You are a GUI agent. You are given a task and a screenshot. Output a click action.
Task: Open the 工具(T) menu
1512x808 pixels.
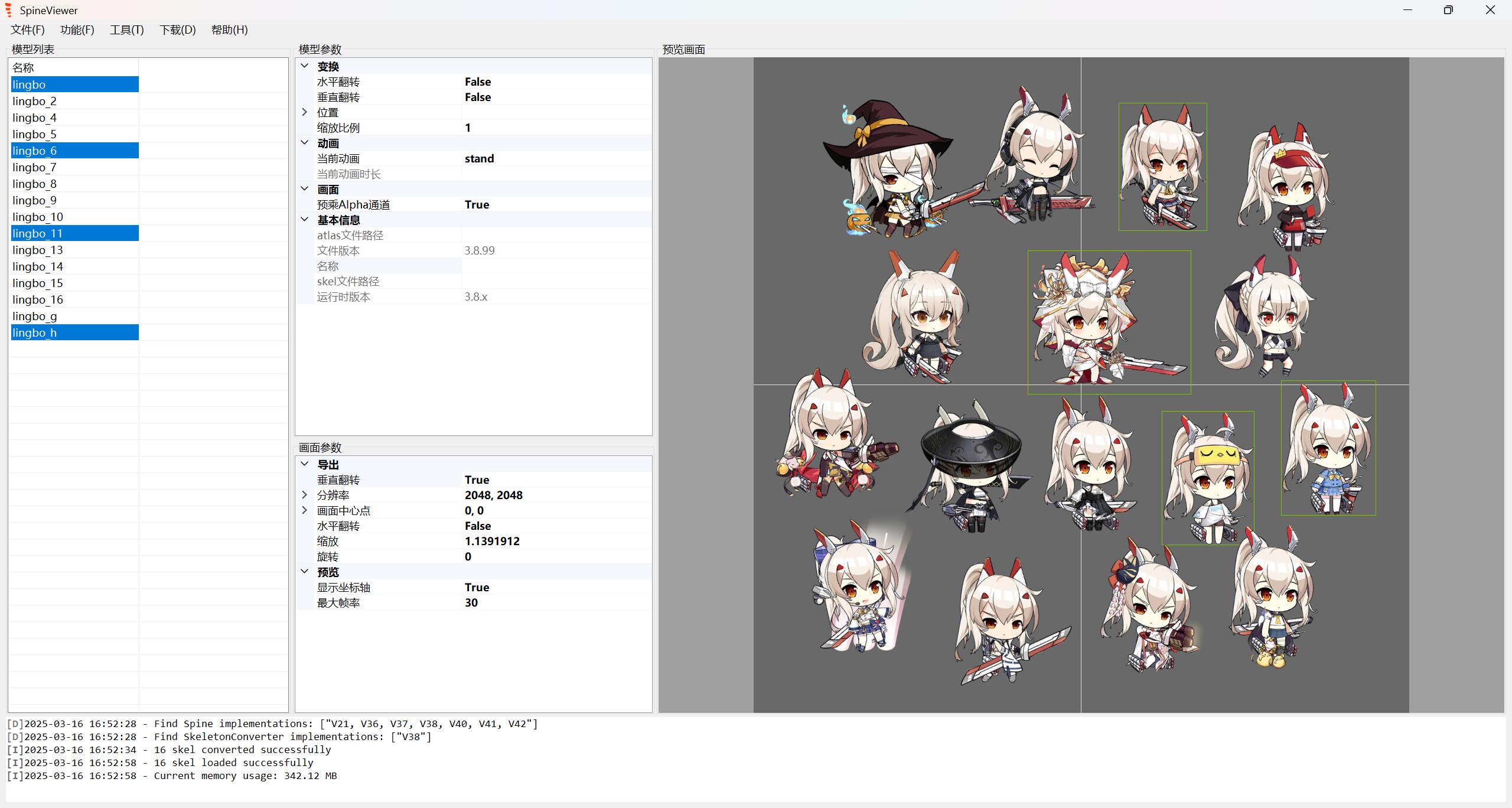[126, 30]
